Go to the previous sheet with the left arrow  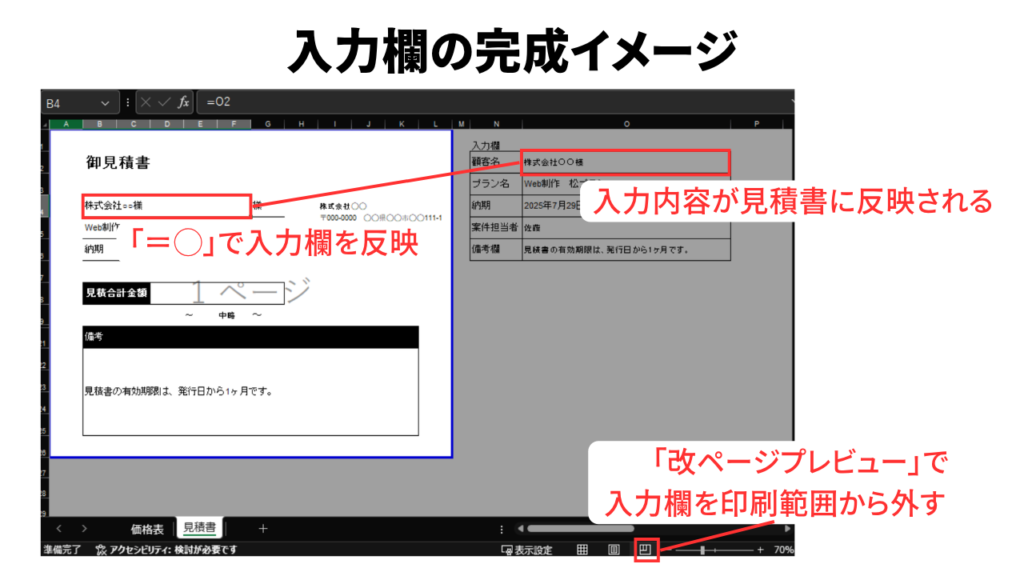tap(59, 528)
